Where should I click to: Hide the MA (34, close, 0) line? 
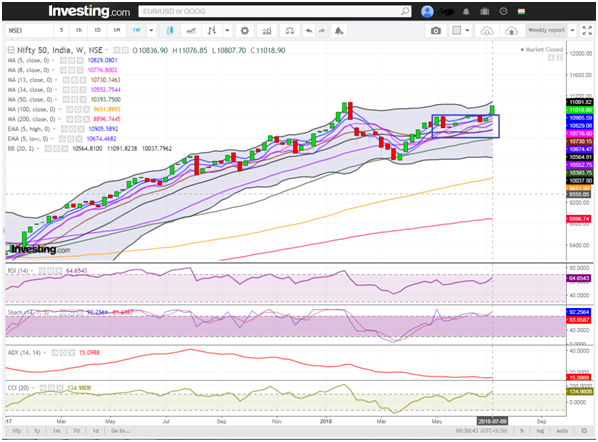click(x=66, y=90)
